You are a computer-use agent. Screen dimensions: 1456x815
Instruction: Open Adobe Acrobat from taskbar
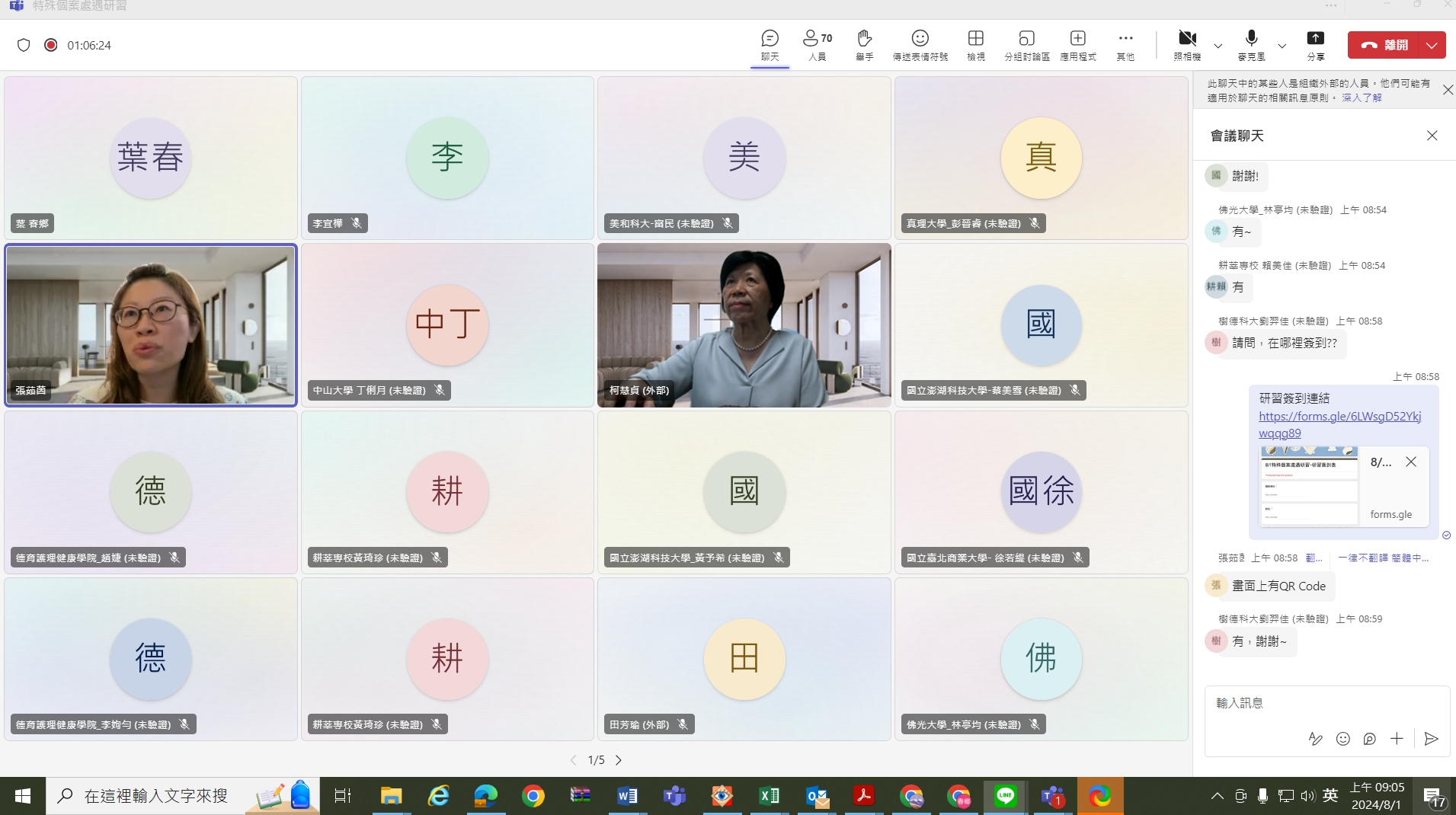tap(863, 796)
